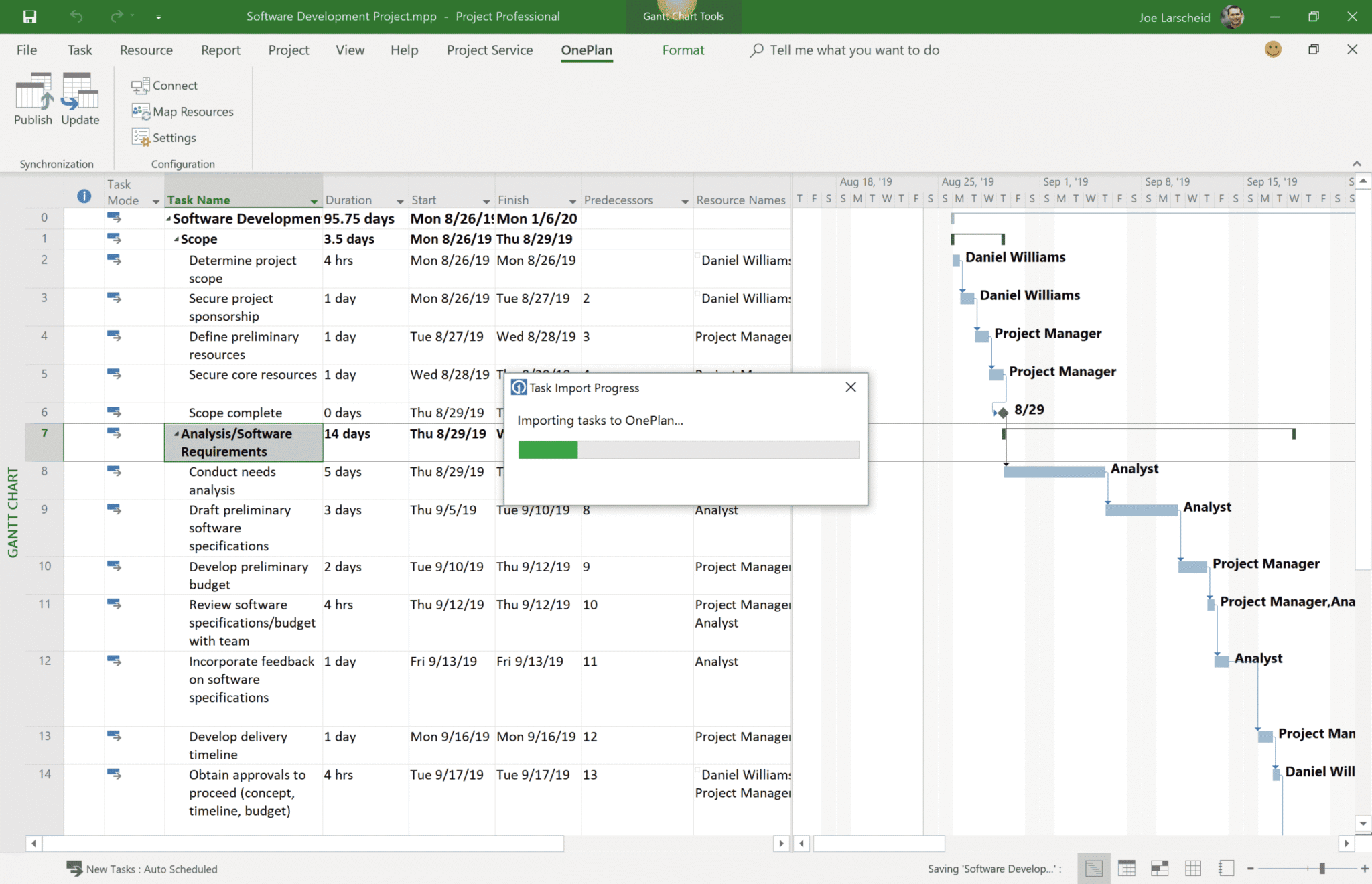
Task: Click the import progress bar
Action: click(x=688, y=449)
